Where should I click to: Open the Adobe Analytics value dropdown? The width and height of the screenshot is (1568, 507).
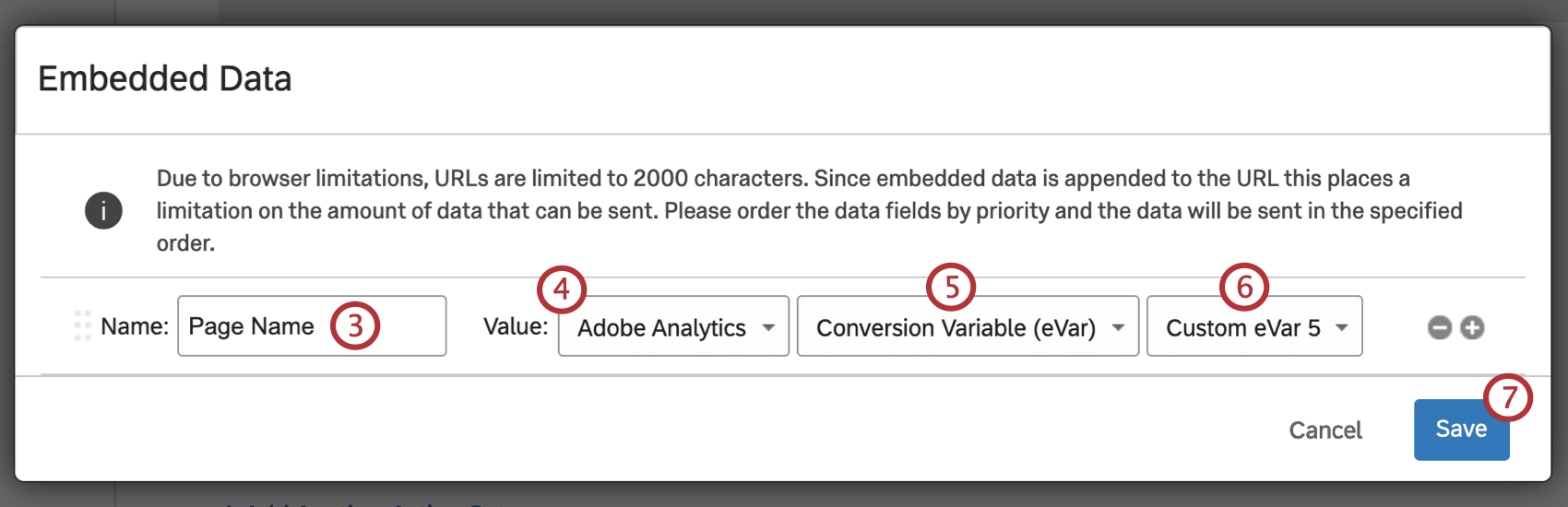673,326
